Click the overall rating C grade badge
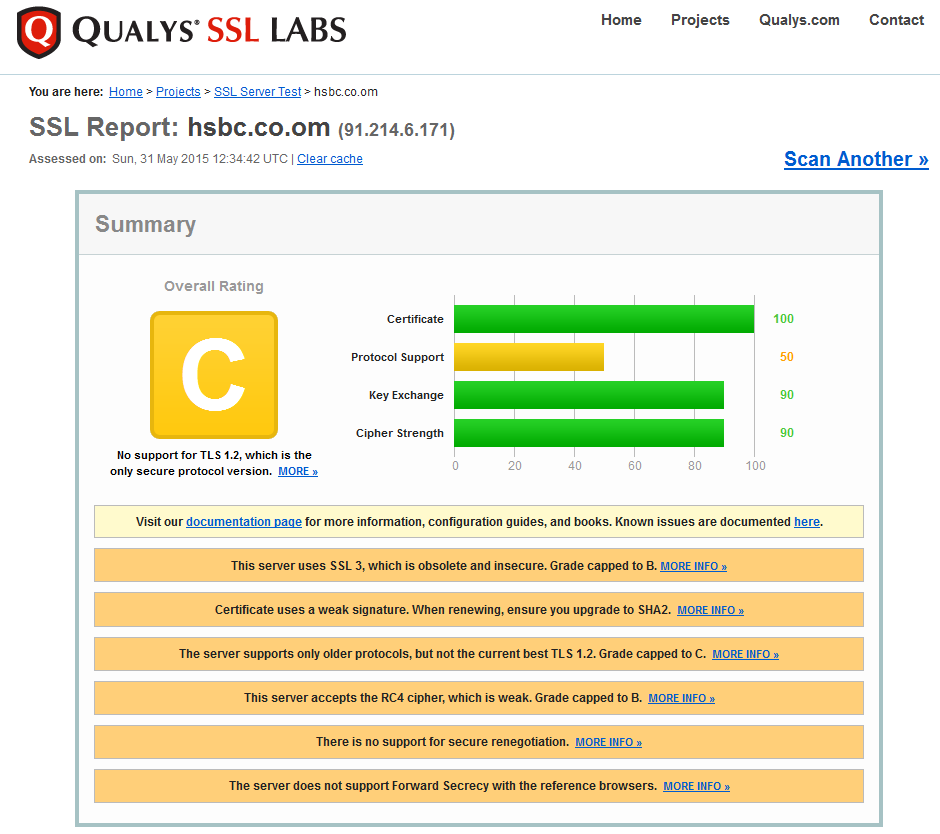940x834 pixels. click(x=214, y=375)
